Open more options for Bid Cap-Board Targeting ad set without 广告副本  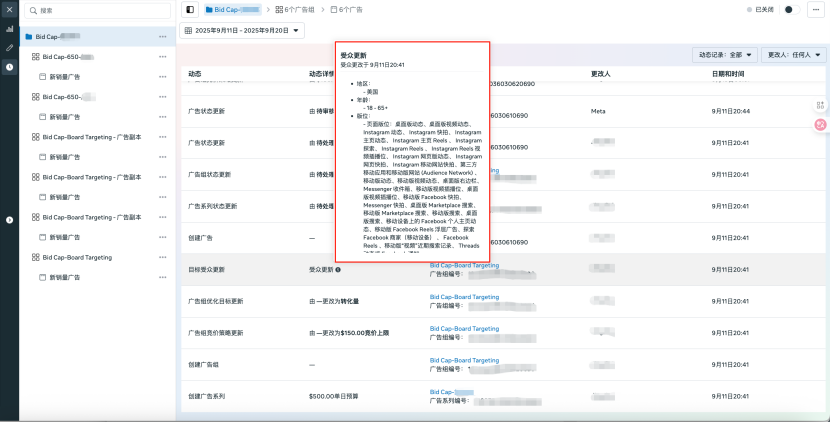pyautogui.click(x=163, y=257)
